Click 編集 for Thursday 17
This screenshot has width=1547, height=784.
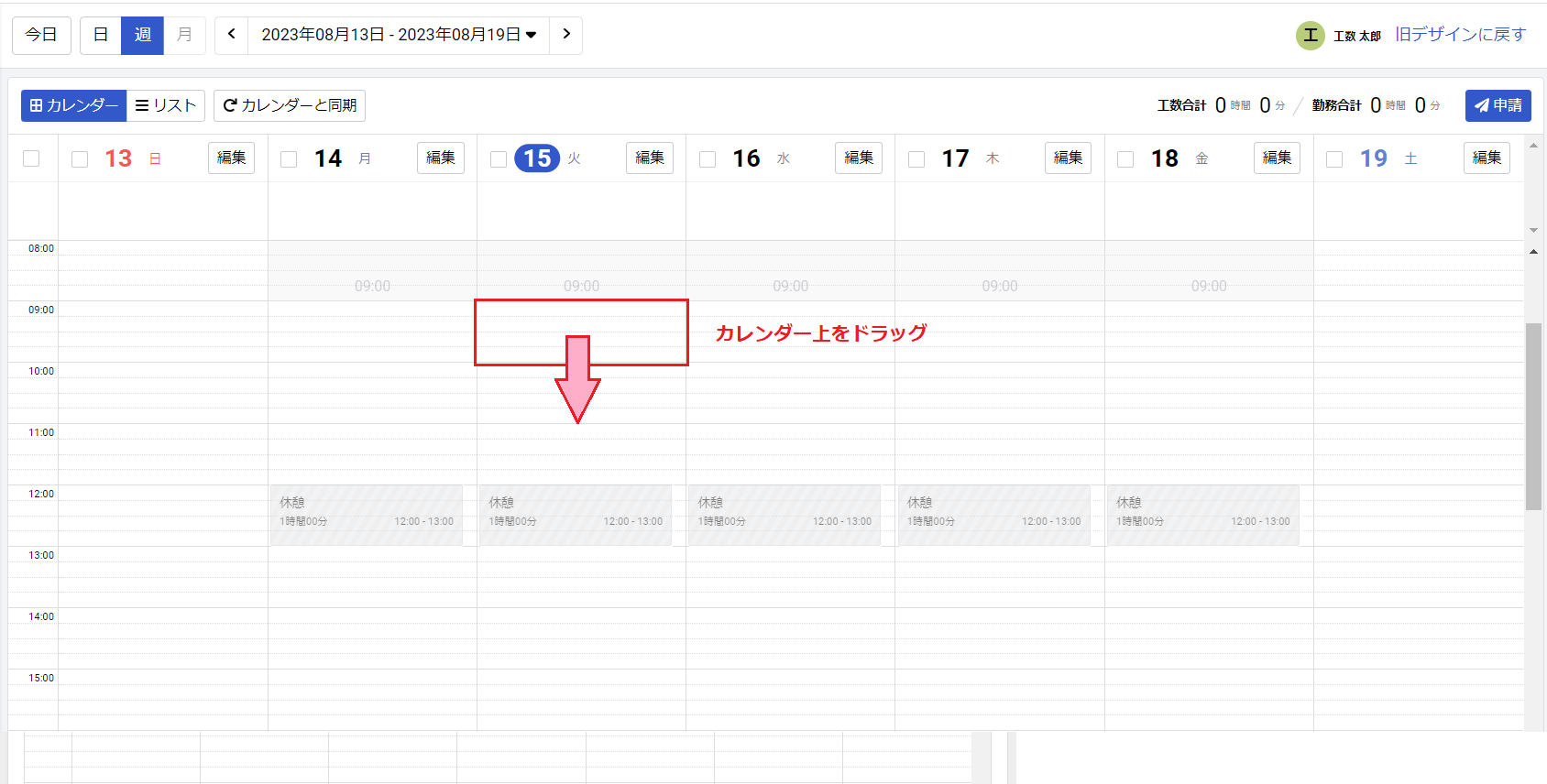(x=1068, y=158)
